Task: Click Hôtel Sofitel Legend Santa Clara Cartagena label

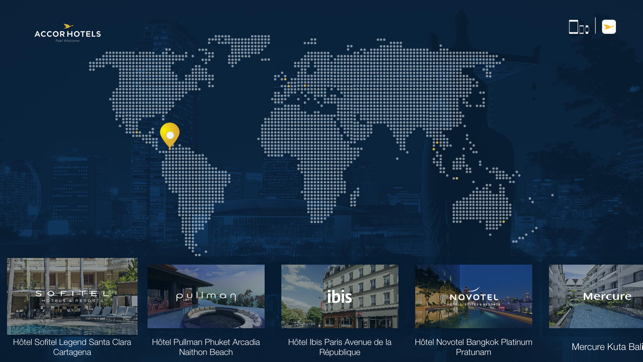Action: 72,347
